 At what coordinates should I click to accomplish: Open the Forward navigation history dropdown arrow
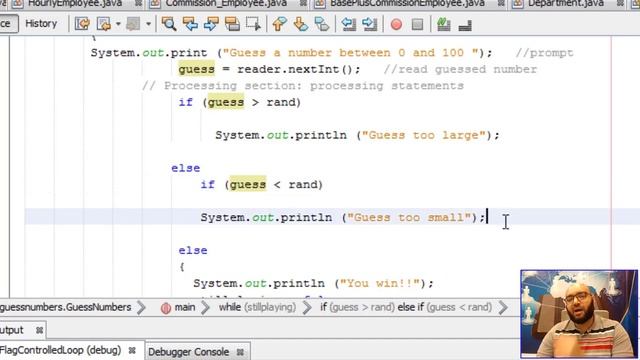click(x=148, y=24)
